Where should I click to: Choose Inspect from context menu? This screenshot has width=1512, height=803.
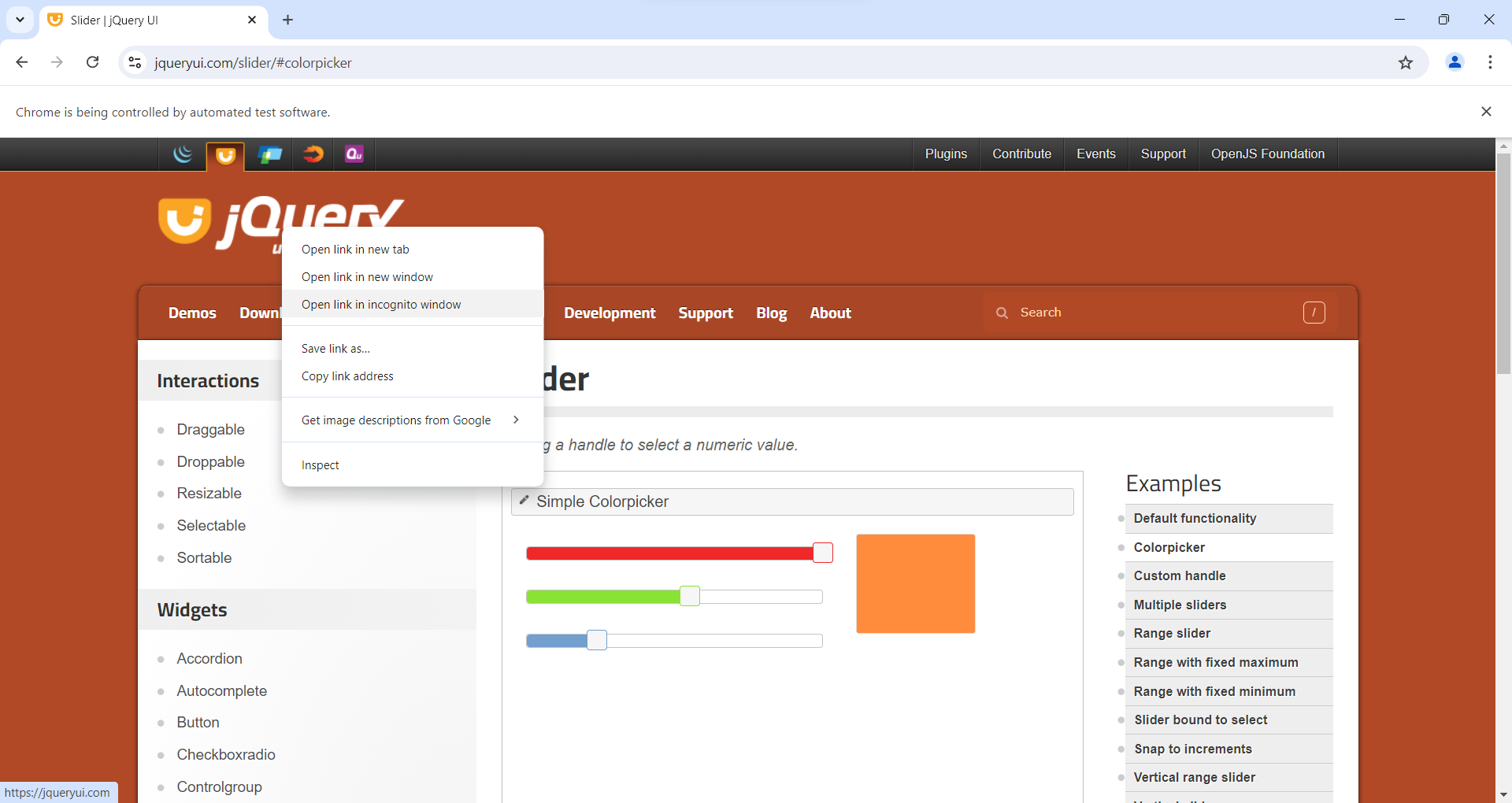coord(321,465)
